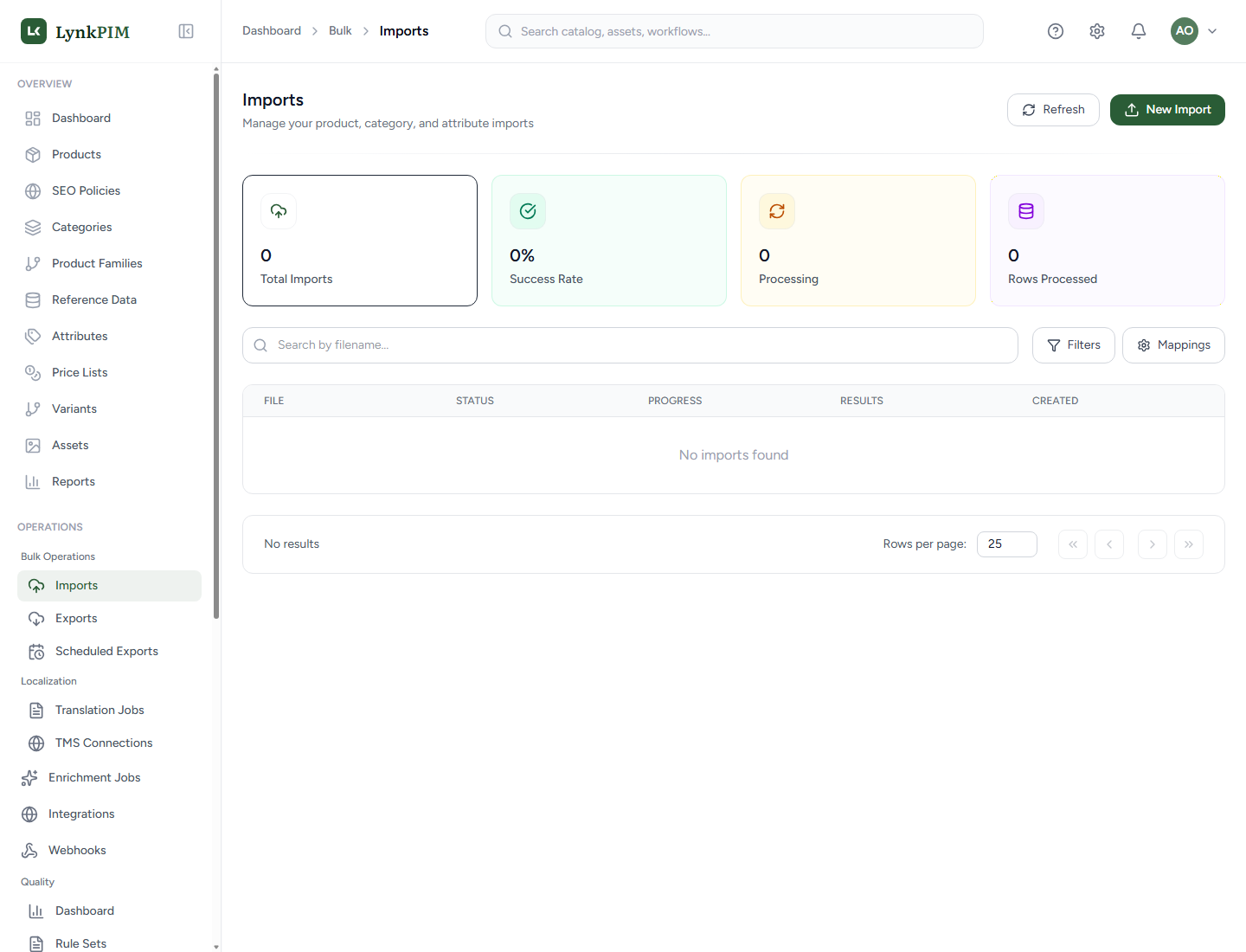Click the Bulk breadcrumb link
The image size is (1246, 952).
click(340, 31)
